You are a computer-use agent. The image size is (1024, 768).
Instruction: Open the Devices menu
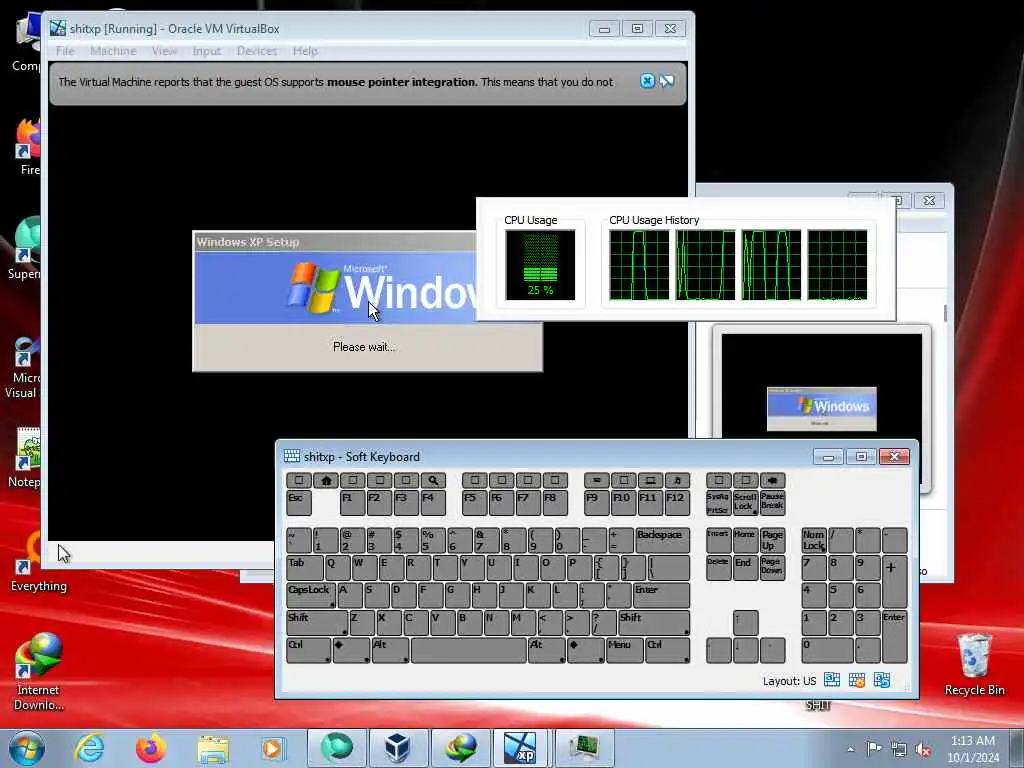pos(257,51)
